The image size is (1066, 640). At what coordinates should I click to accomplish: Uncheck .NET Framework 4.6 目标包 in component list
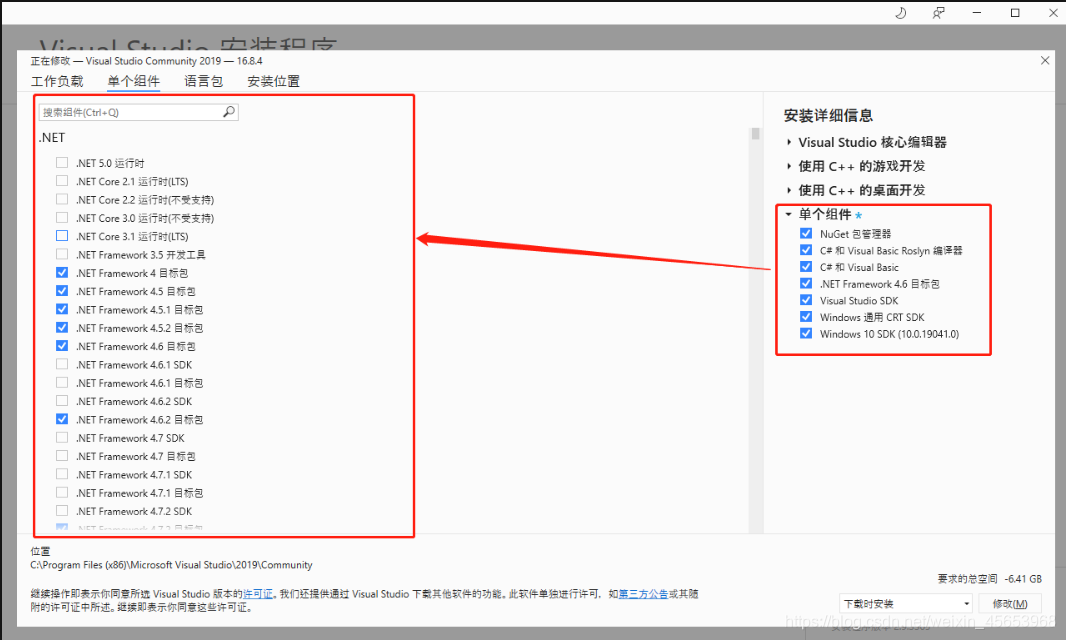pyautogui.click(x=62, y=346)
